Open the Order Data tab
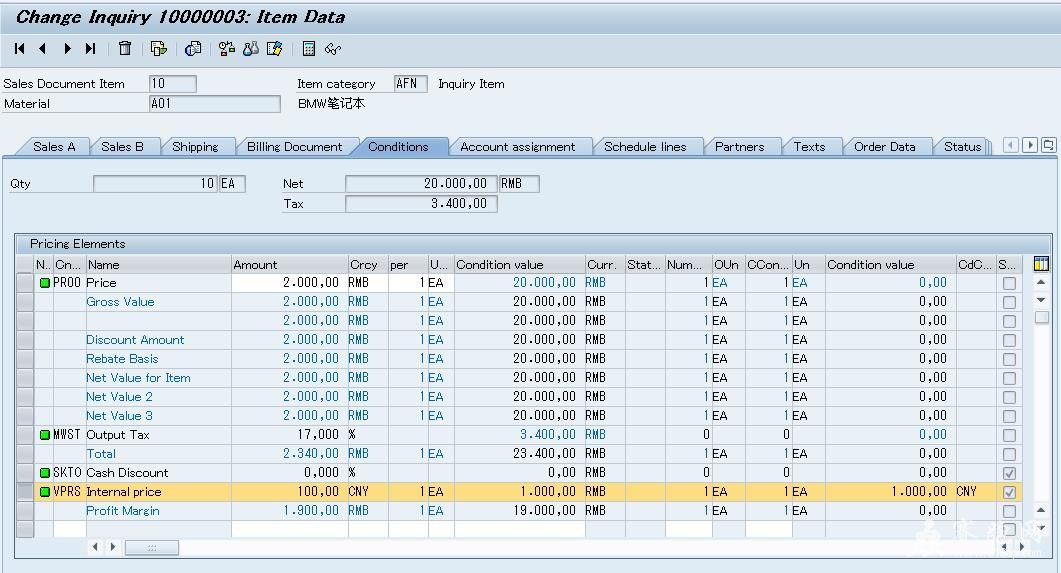The height and width of the screenshot is (573, 1061). [x=884, y=147]
